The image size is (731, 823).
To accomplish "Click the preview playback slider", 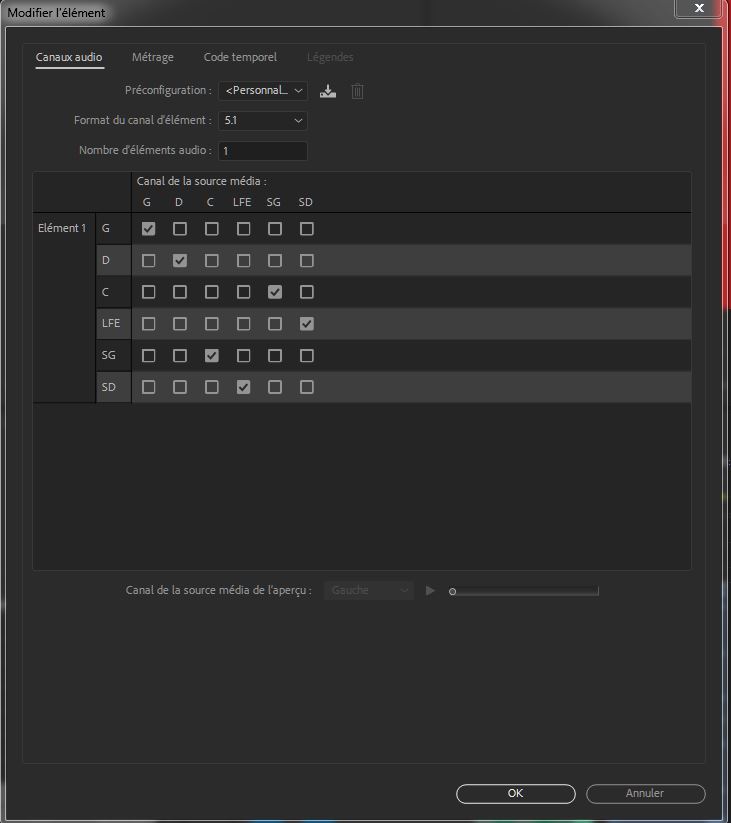I will [x=525, y=591].
